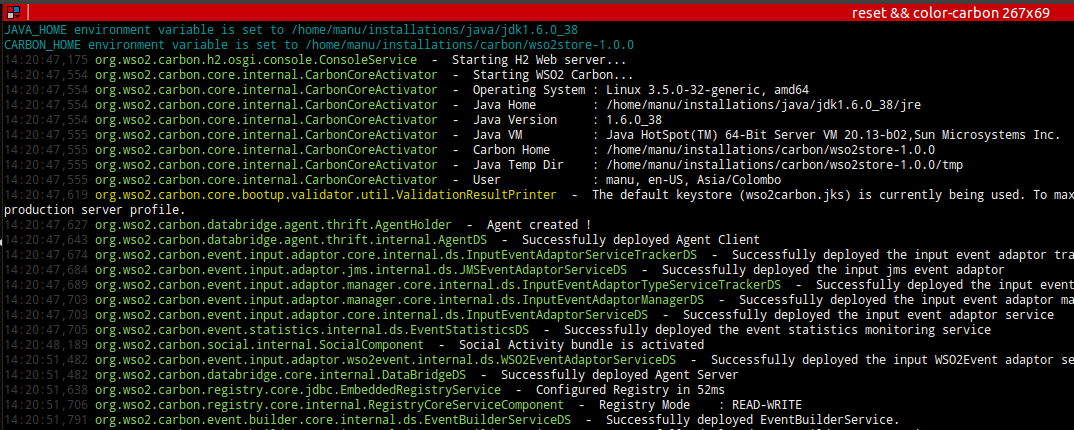
Task: Click 'Configured Registry in 52ms' message
Action: click(x=629, y=391)
